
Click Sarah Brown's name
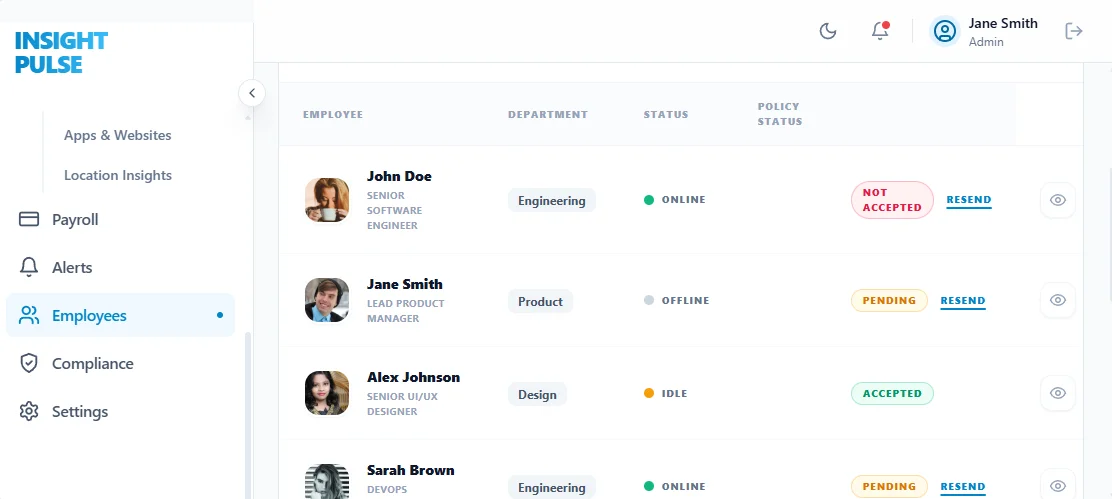pyautogui.click(x=411, y=470)
